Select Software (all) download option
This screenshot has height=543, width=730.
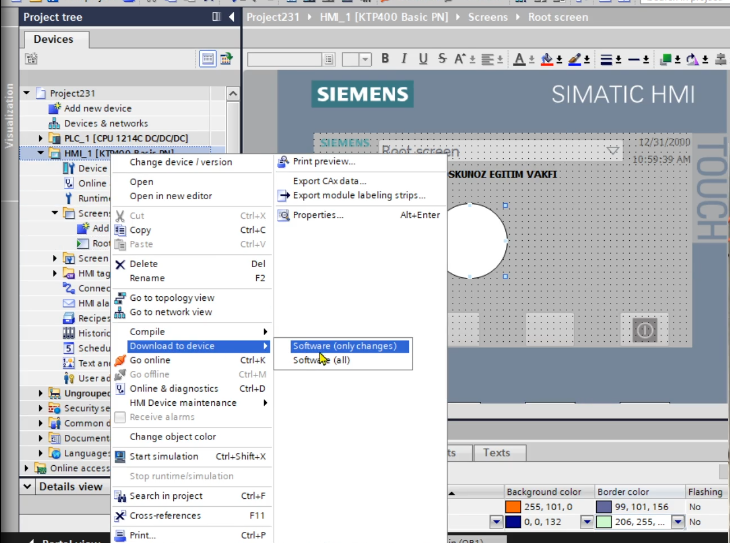tap(321, 360)
